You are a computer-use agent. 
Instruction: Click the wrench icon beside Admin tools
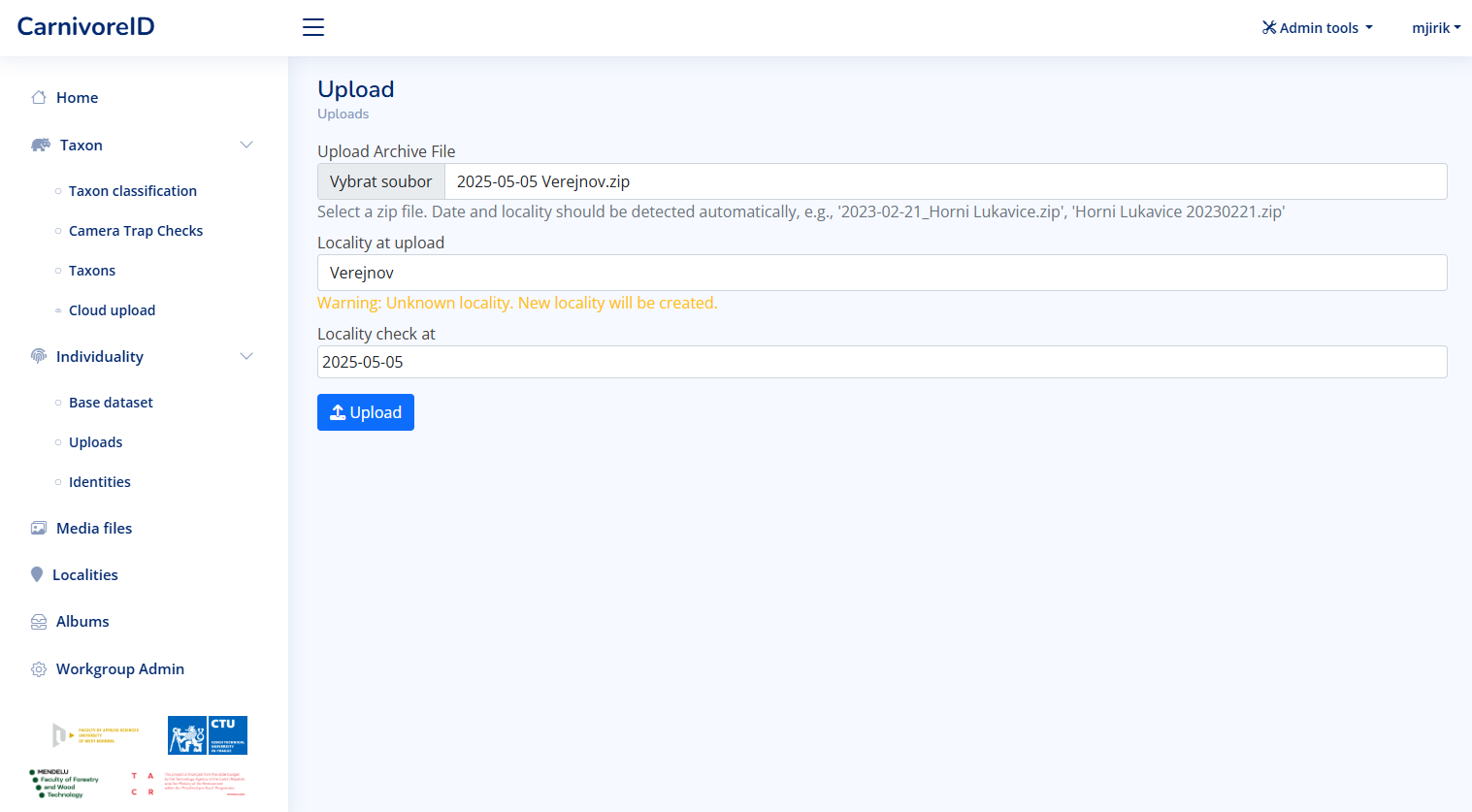coord(1269,27)
